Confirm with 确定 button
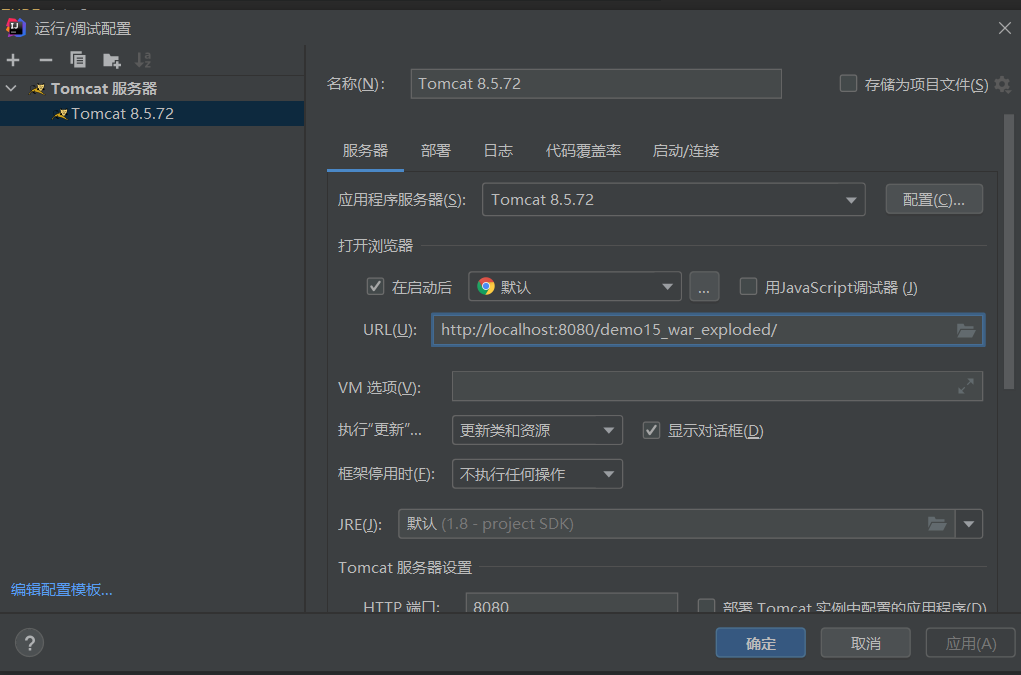Viewport: 1021px width, 675px height. pyautogui.click(x=761, y=643)
